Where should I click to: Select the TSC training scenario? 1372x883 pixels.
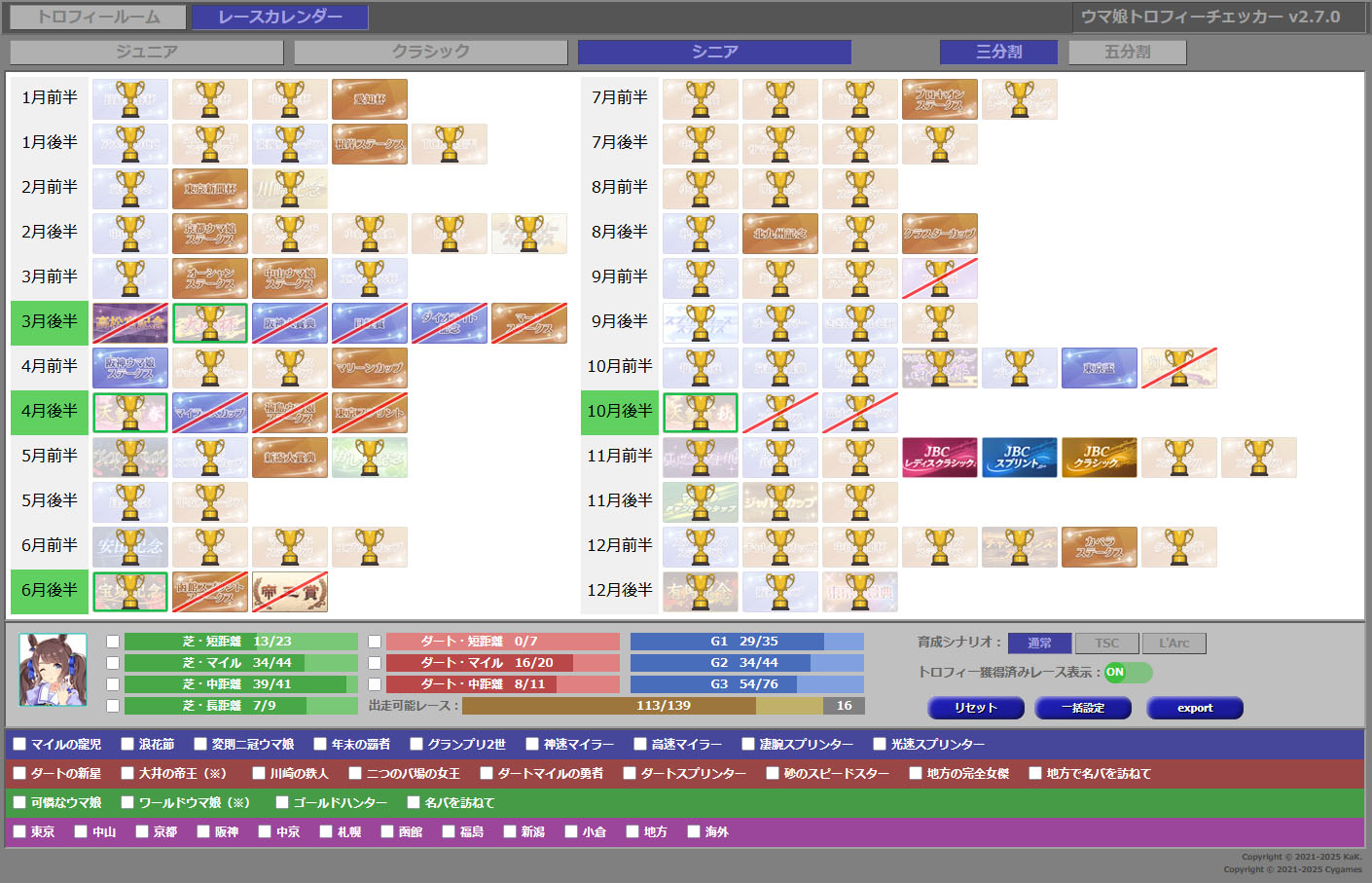pos(1106,644)
